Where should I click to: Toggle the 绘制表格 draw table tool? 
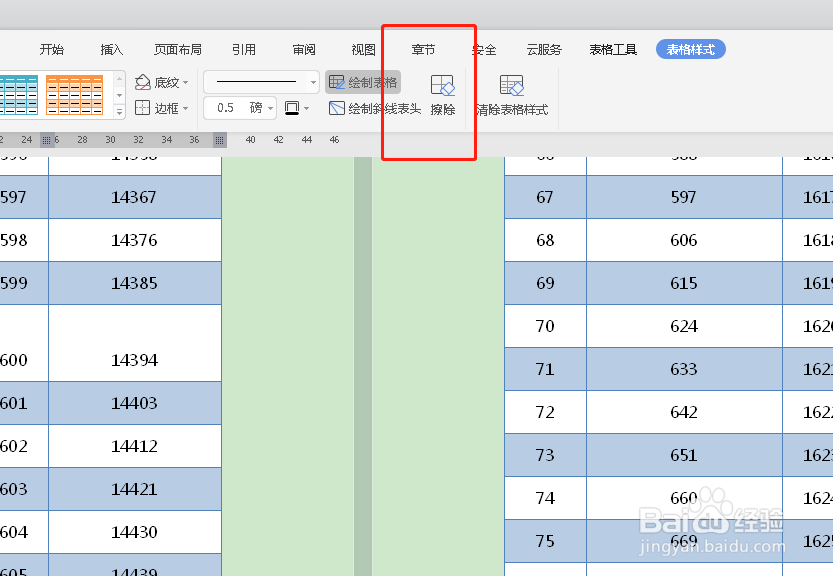tap(363, 82)
